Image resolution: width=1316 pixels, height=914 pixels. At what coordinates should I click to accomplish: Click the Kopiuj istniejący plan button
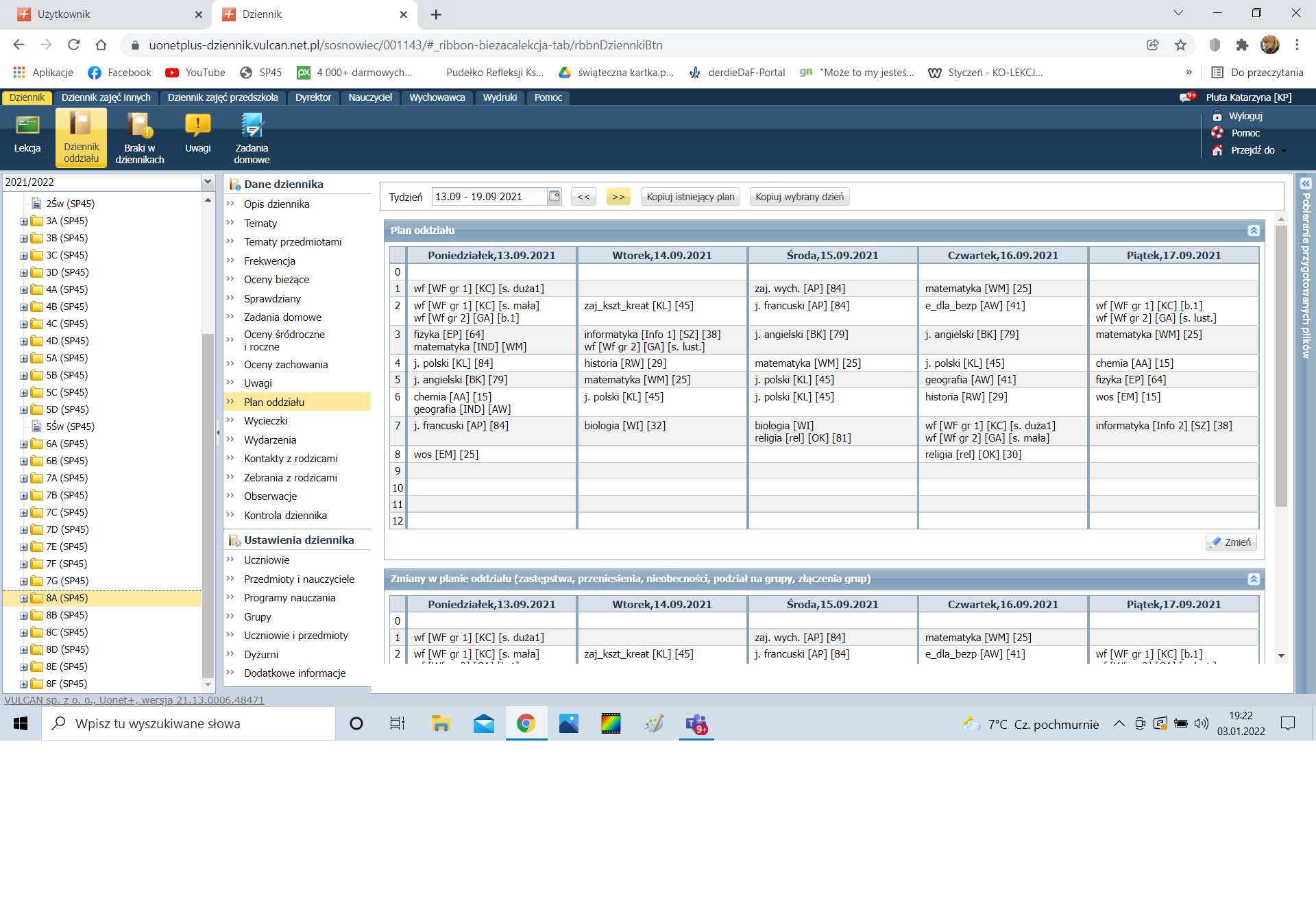pyautogui.click(x=690, y=197)
